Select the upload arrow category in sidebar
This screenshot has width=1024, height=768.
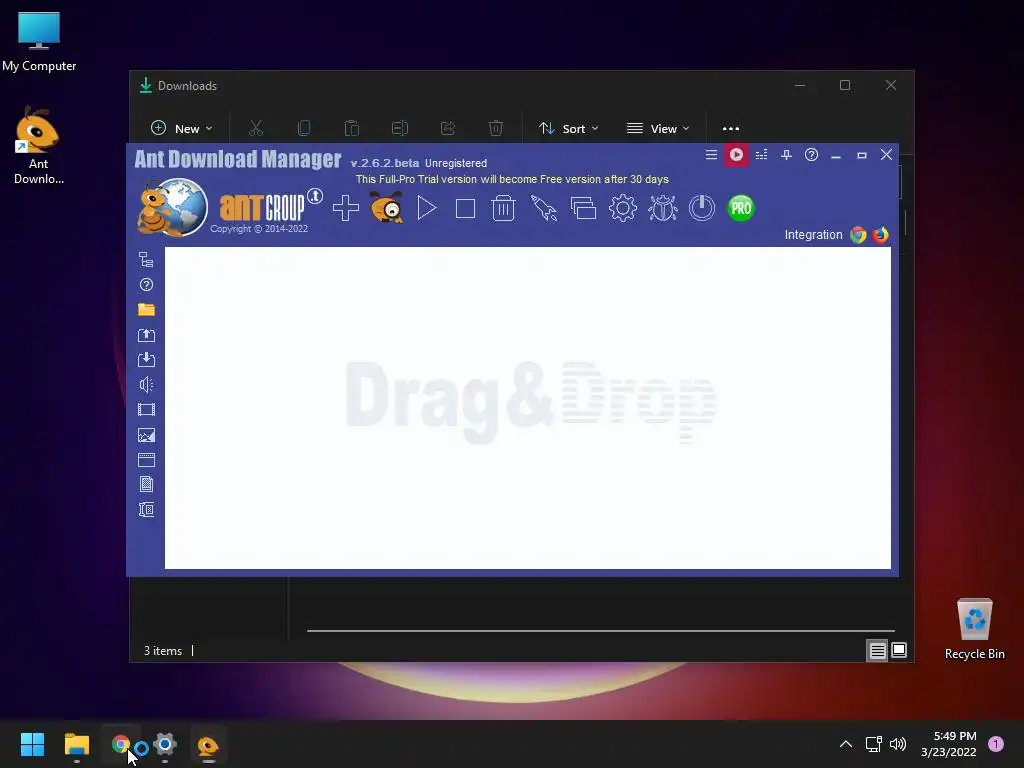(146, 335)
